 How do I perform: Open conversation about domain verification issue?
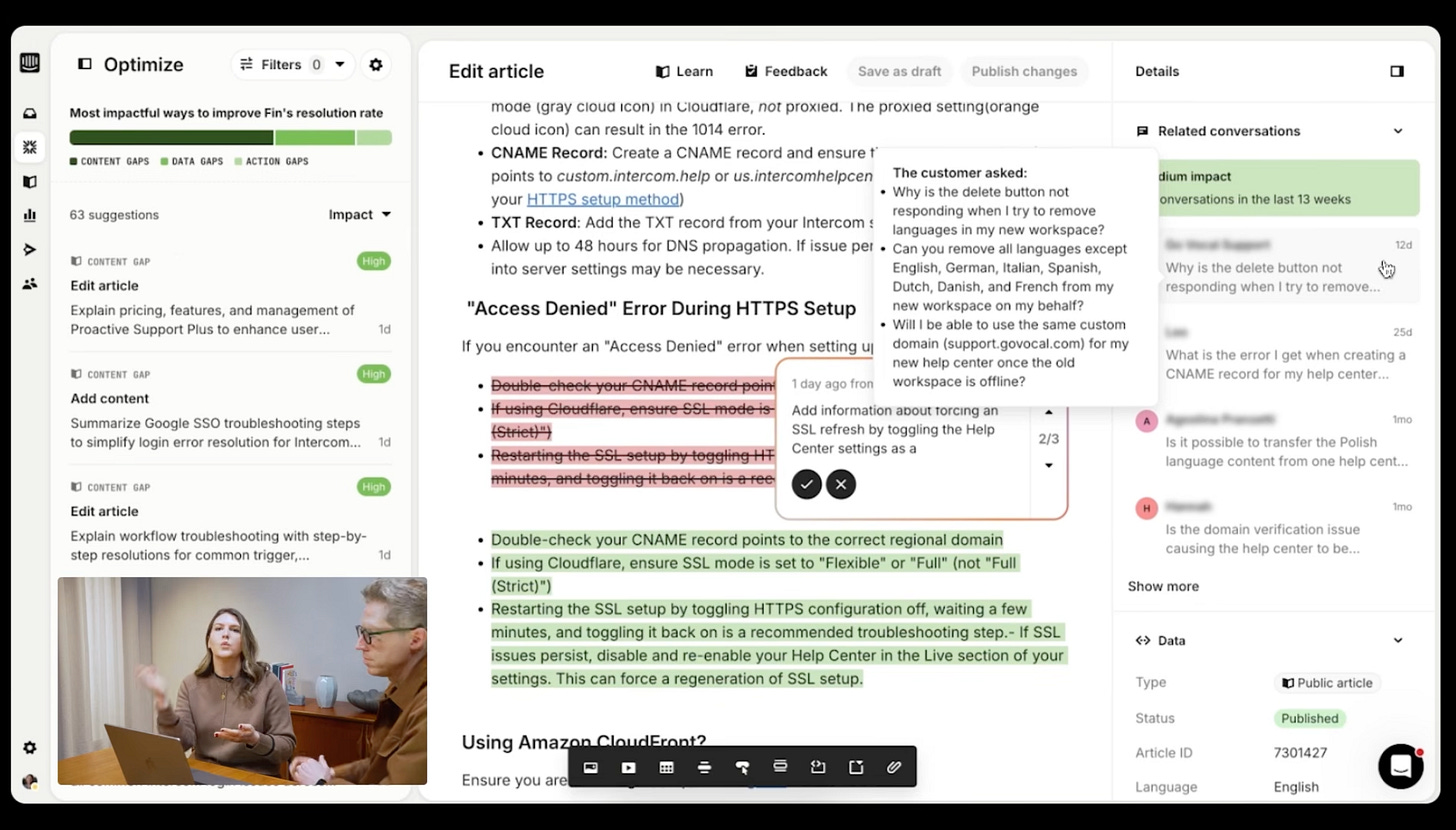point(1277,526)
